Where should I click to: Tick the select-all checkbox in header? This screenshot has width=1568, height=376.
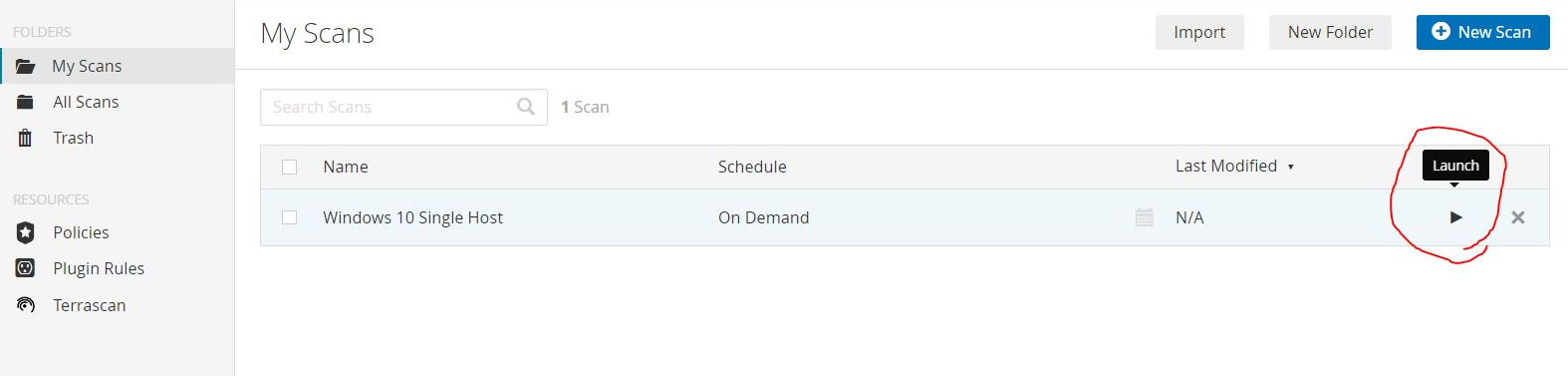click(289, 167)
